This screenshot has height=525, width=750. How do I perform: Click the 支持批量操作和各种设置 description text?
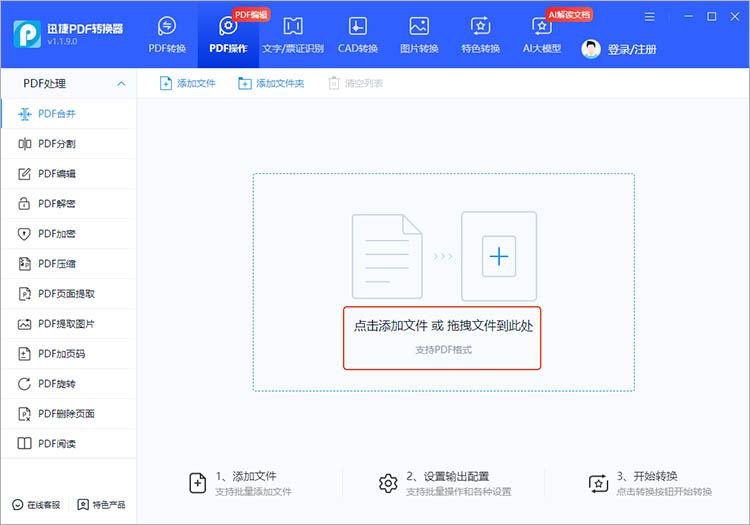[x=459, y=492]
